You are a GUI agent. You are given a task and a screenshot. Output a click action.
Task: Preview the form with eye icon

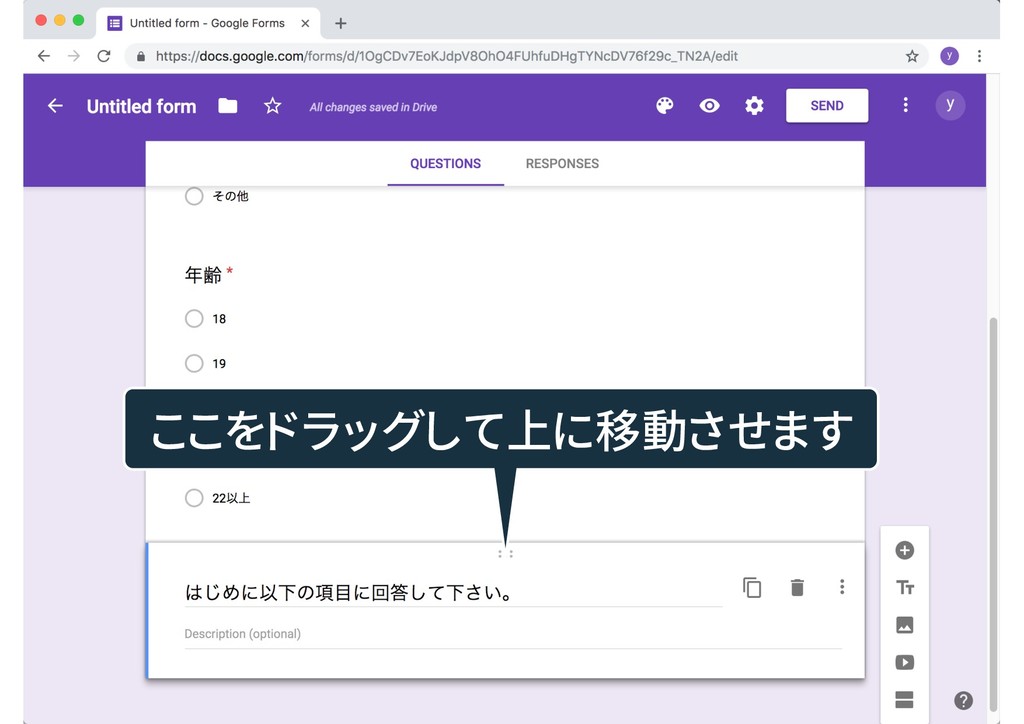[x=709, y=106]
